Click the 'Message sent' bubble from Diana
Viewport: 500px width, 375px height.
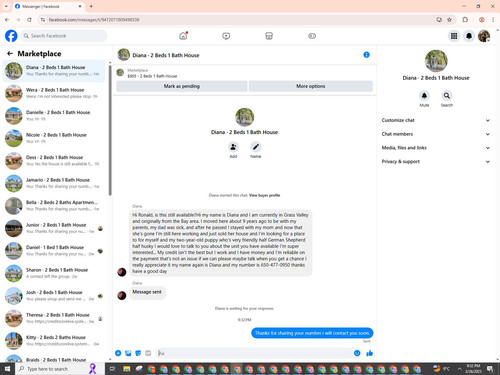tap(147, 292)
